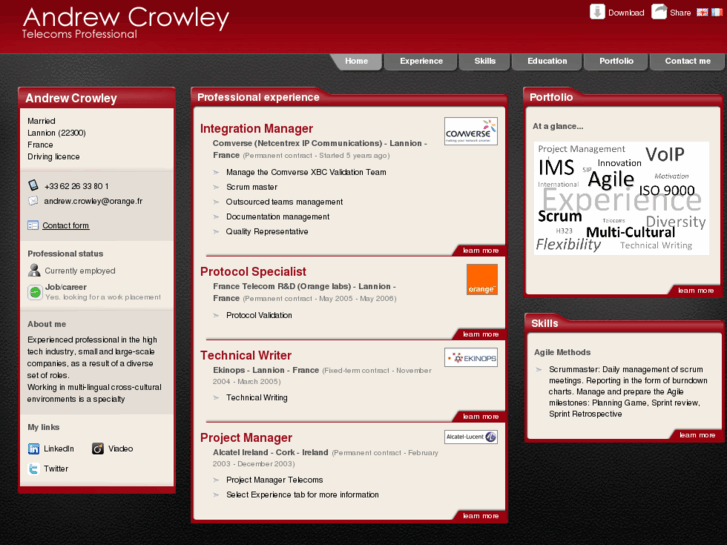This screenshot has width=727, height=545.
Task: Click learn more under Technical Writer
Action: [x=480, y=417]
